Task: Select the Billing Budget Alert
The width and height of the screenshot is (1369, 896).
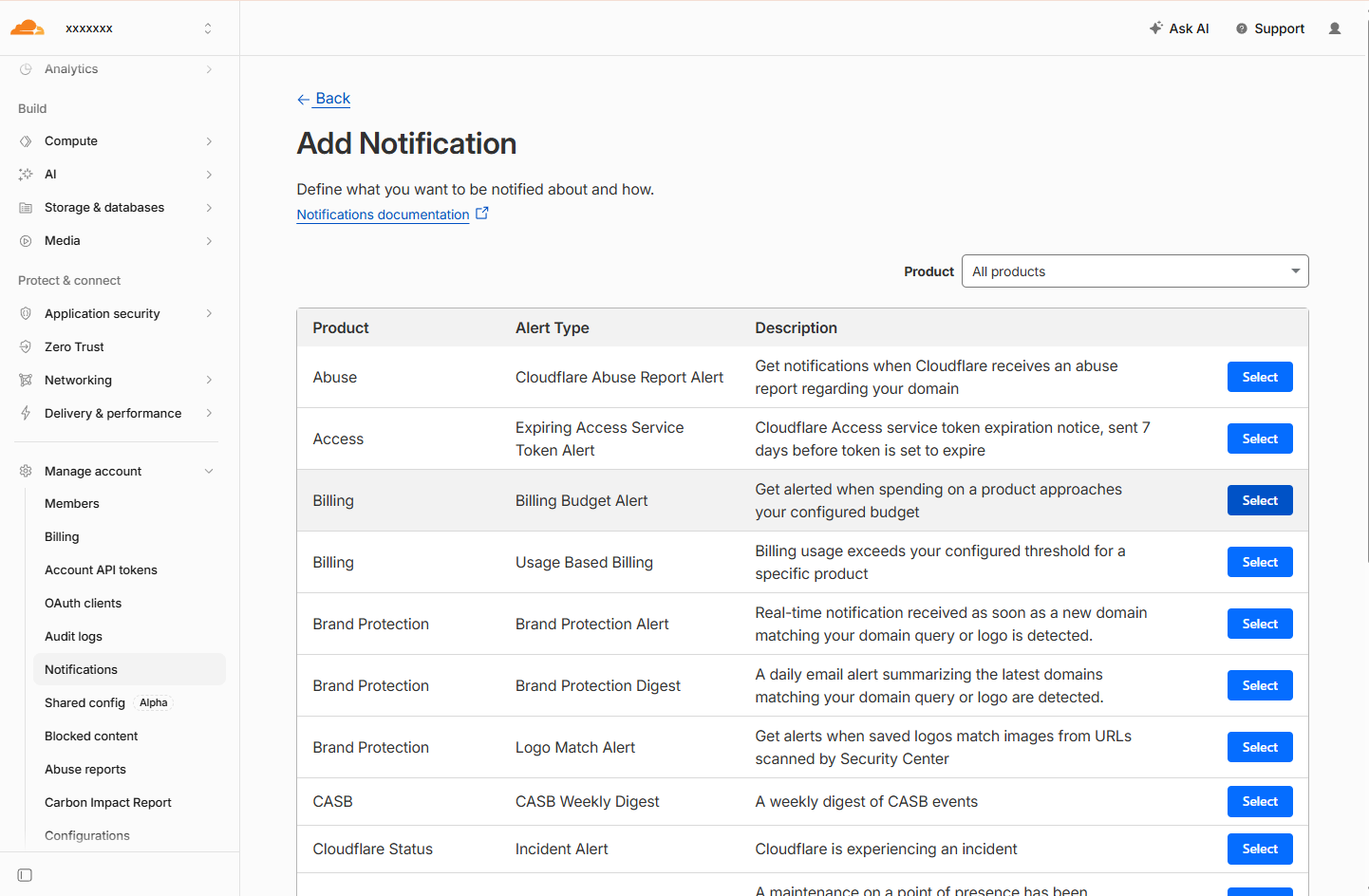Action: (1260, 500)
